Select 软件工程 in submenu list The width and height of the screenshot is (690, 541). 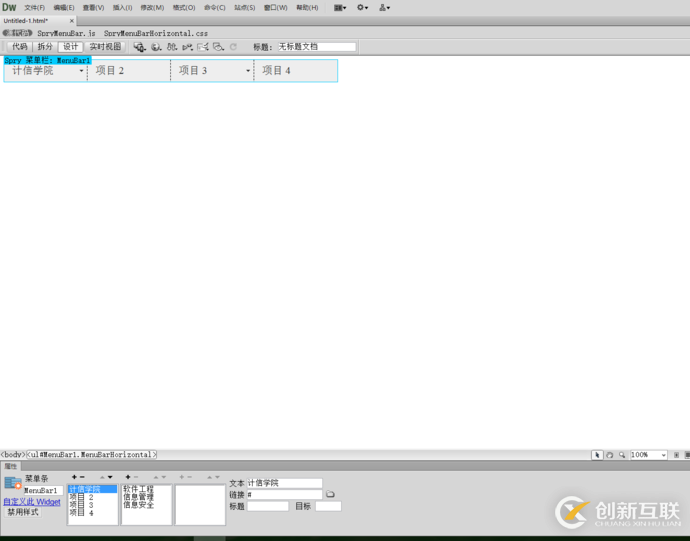[138, 489]
